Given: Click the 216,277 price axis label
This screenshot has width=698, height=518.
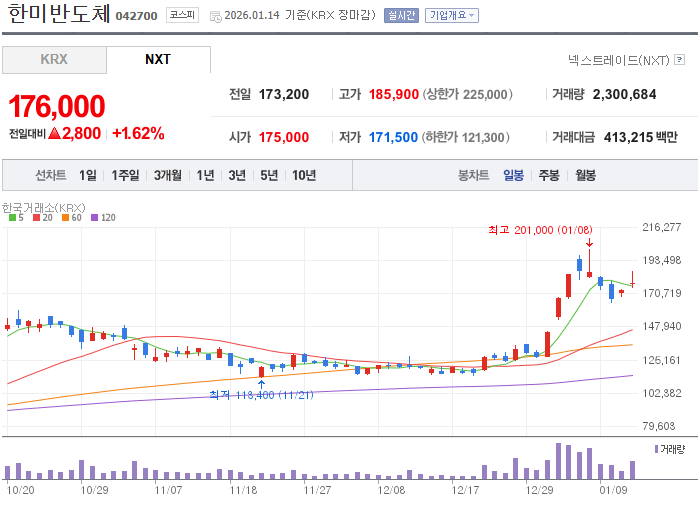Looking at the screenshot, I should pyautogui.click(x=661, y=227).
